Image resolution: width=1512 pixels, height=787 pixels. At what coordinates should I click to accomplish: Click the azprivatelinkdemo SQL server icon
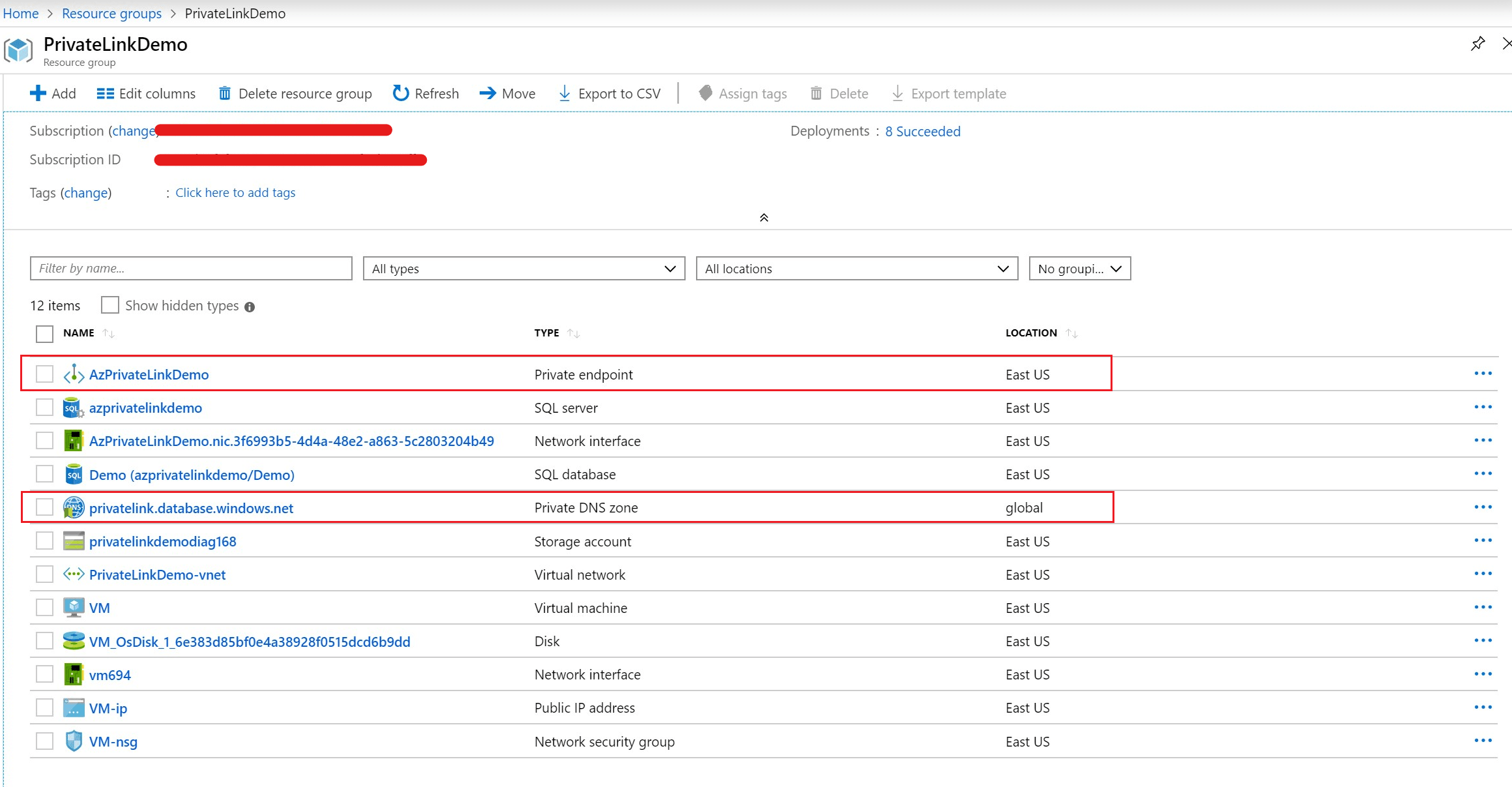click(74, 408)
